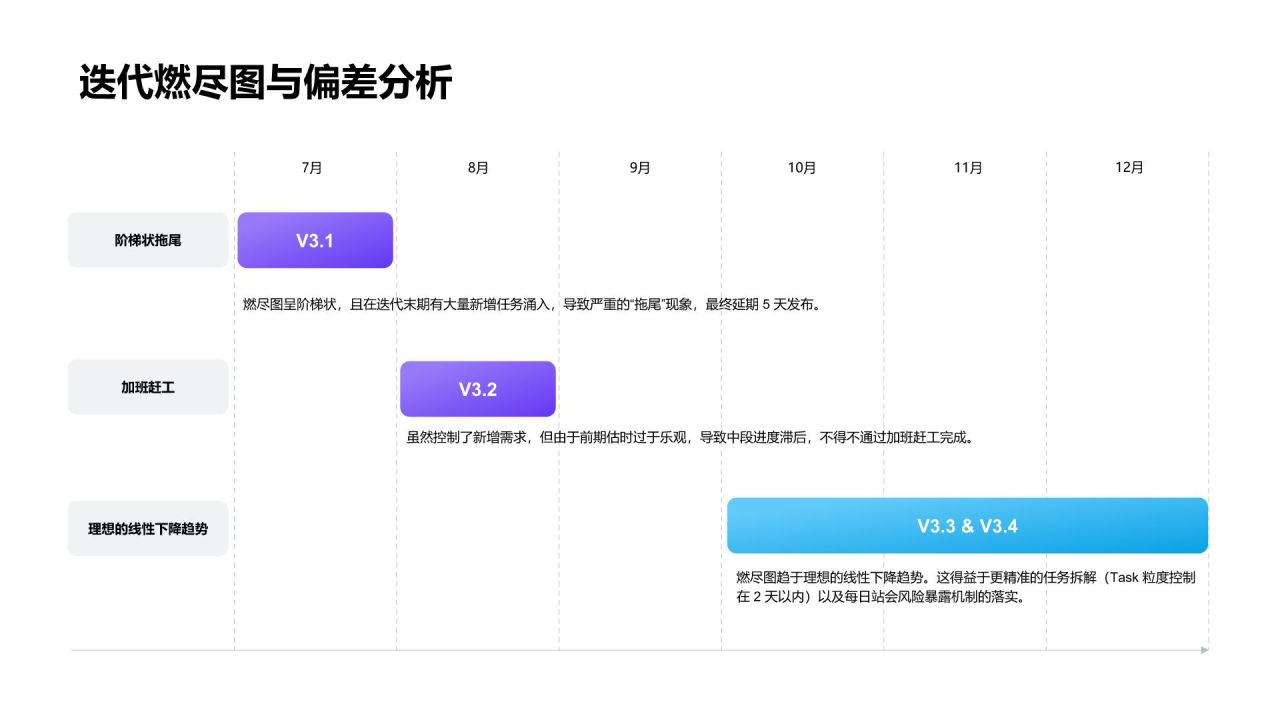Click the blue V3.3 & V3.4 bar
The image size is (1280, 720).
(x=967, y=525)
